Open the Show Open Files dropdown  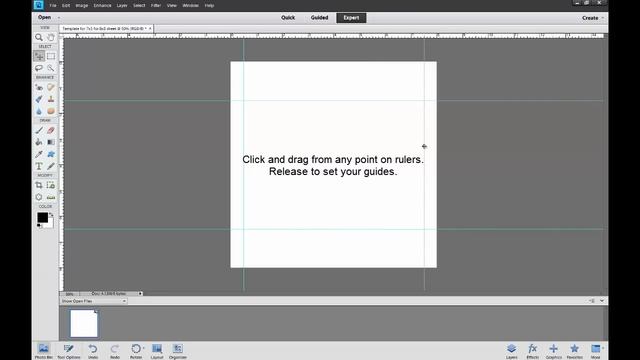coord(93,301)
